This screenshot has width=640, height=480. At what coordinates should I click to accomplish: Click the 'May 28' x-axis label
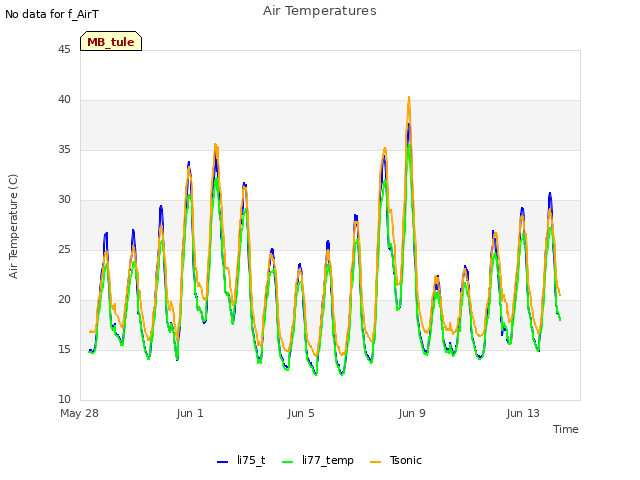click(x=79, y=413)
